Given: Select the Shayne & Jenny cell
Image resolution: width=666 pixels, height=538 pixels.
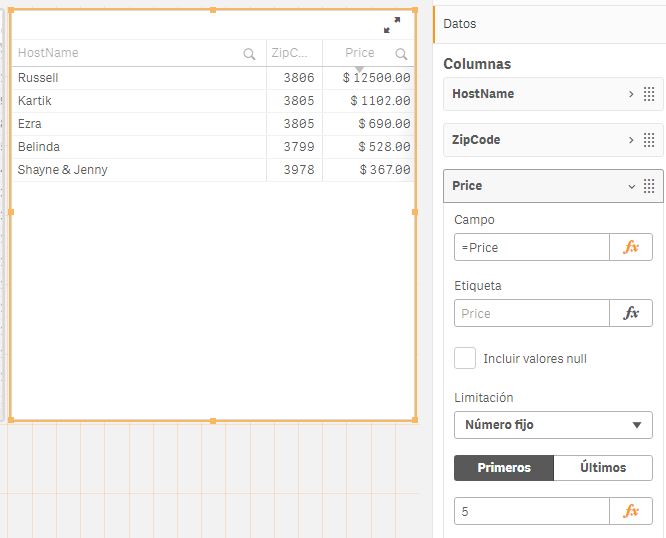Looking at the screenshot, I should (139, 169).
